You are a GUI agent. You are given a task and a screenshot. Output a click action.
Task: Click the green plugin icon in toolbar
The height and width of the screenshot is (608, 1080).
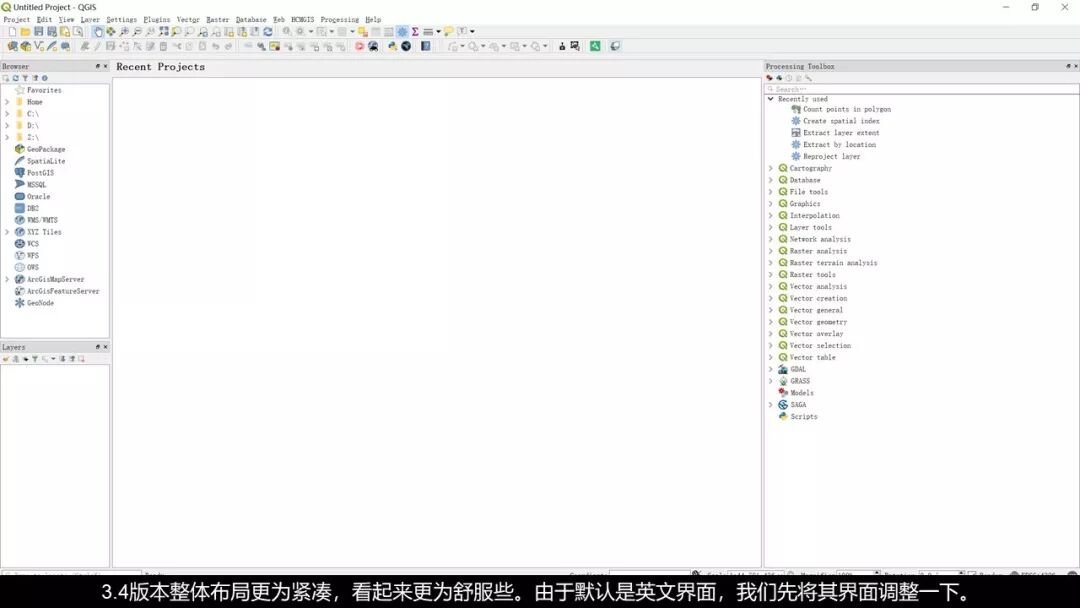coord(595,46)
